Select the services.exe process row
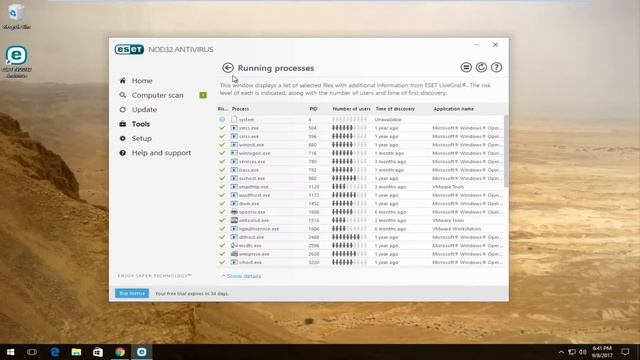The image size is (640, 360). click(x=360, y=162)
